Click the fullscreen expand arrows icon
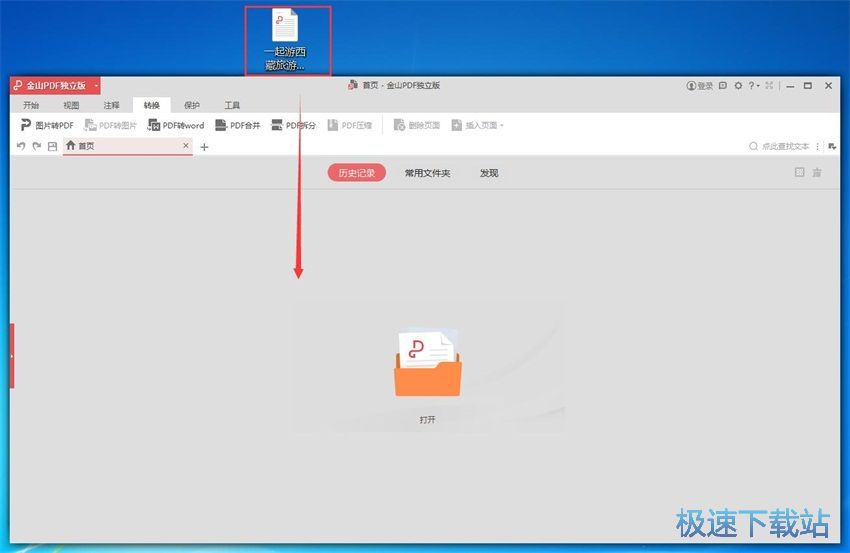 769,86
